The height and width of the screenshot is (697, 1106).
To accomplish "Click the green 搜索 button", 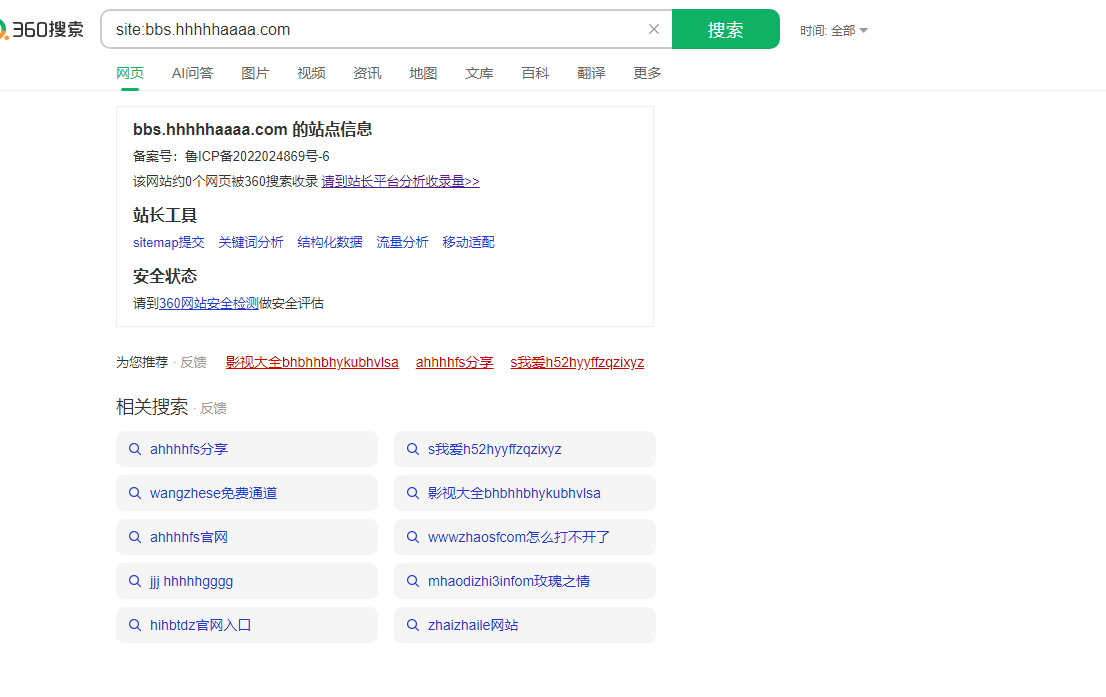I will point(726,29).
